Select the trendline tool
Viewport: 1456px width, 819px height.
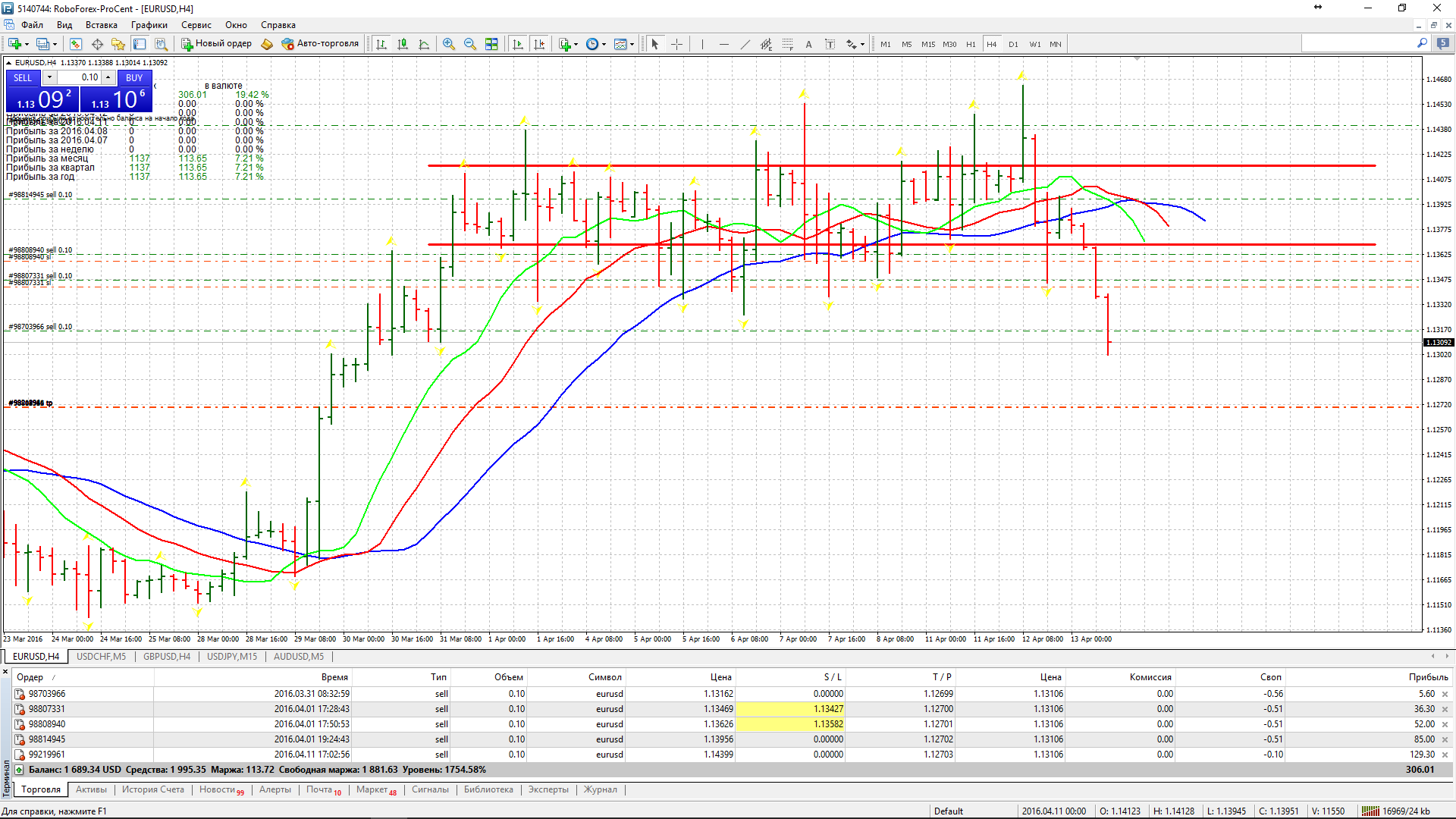[x=745, y=44]
